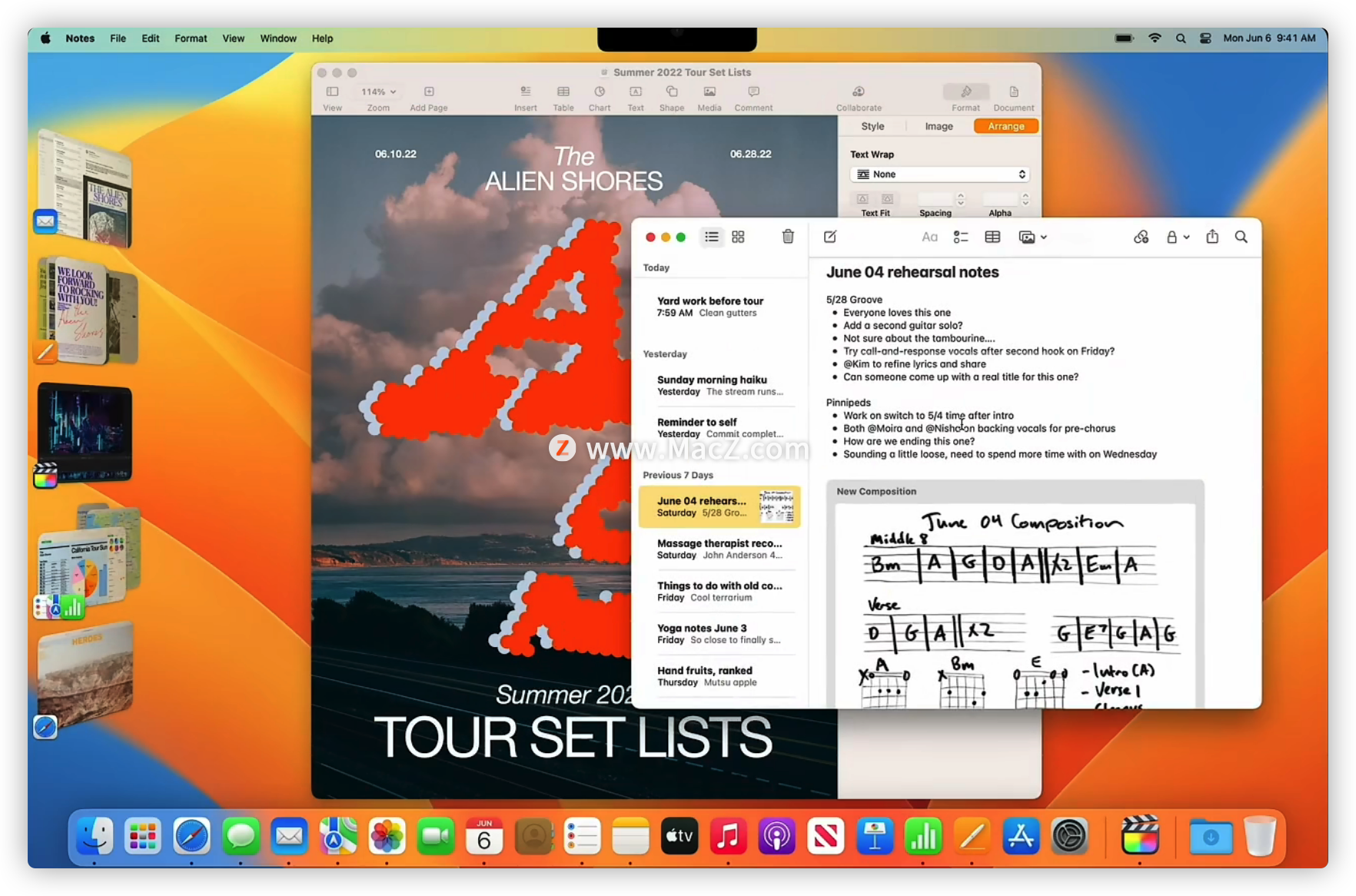This screenshot has width=1356, height=896.
Task: Insert a table in the note
Action: 992,237
